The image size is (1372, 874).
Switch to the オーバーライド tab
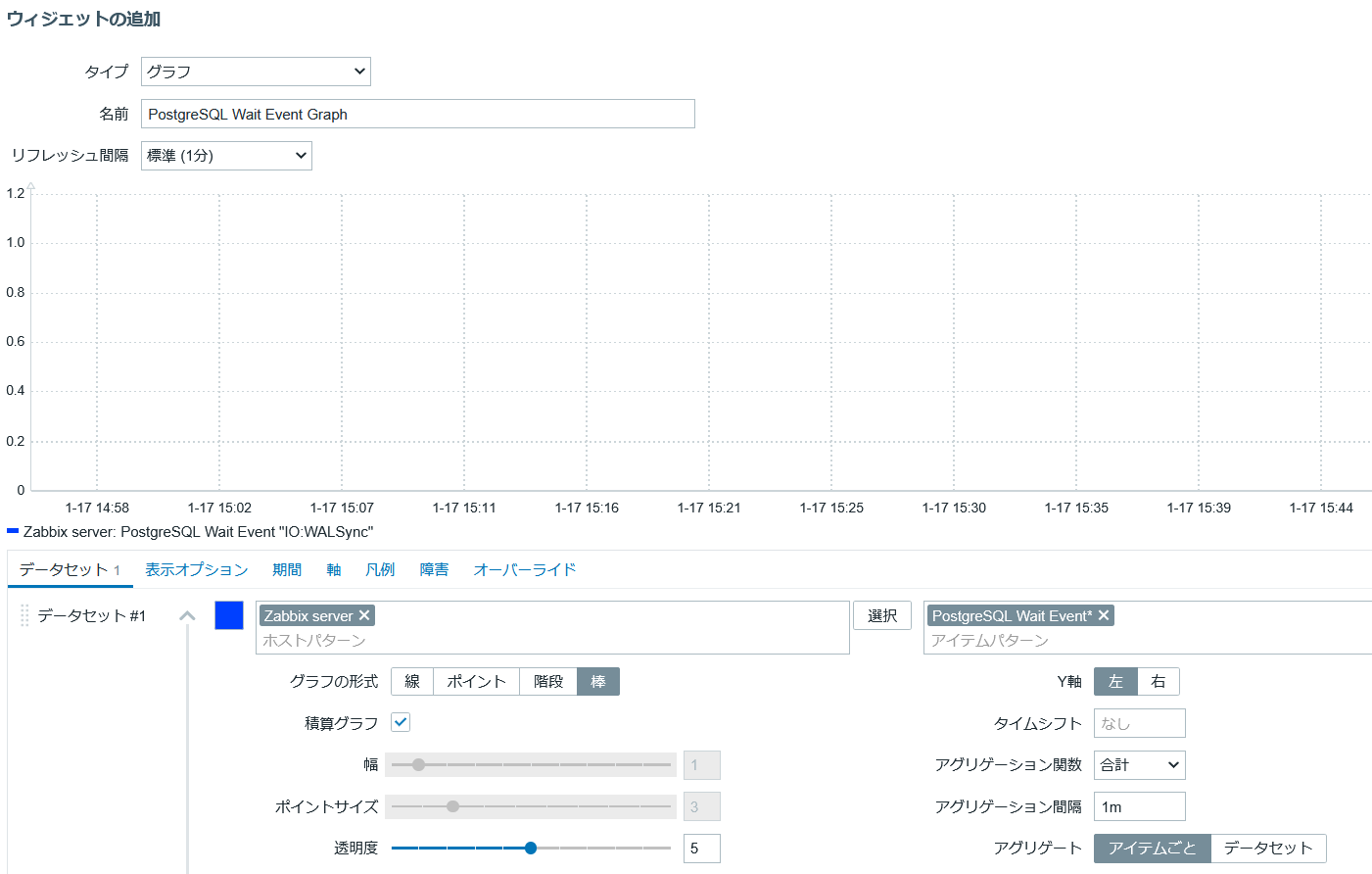click(x=525, y=569)
